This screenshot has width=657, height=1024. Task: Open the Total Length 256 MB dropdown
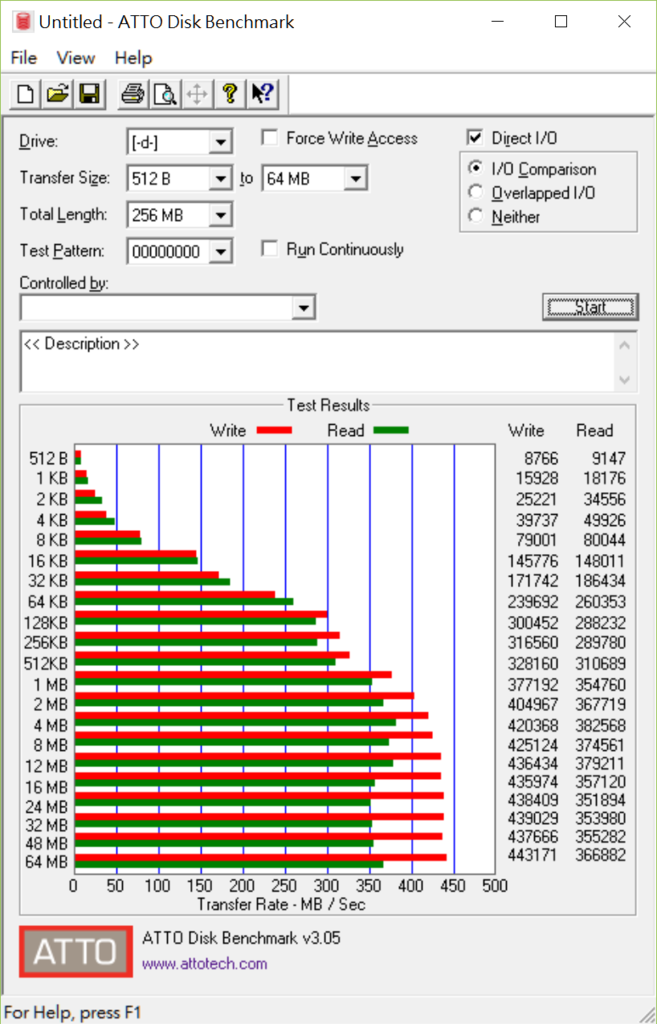220,215
